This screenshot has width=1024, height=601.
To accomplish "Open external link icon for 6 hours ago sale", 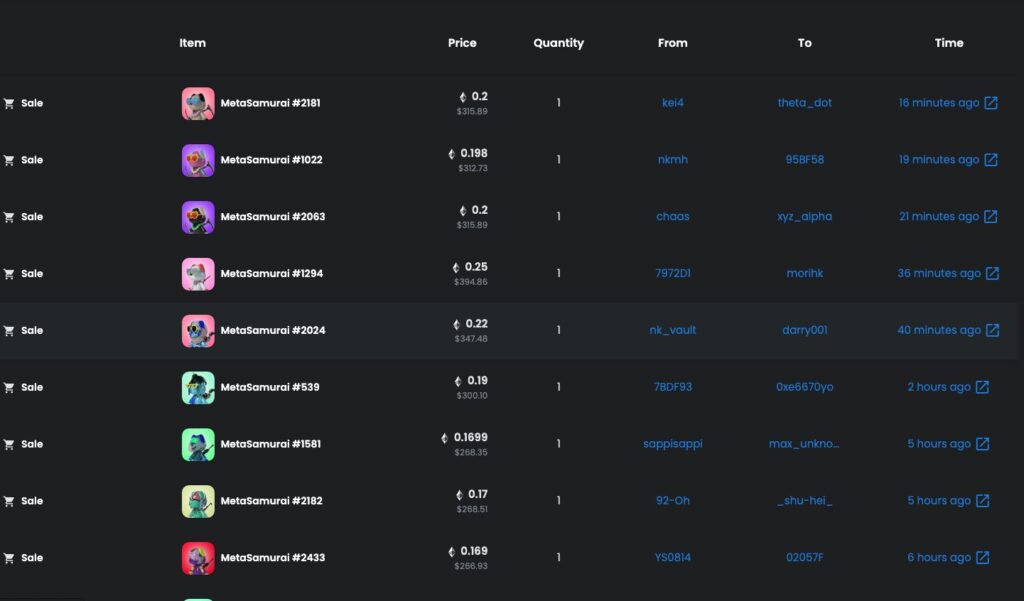I will click(x=982, y=558).
